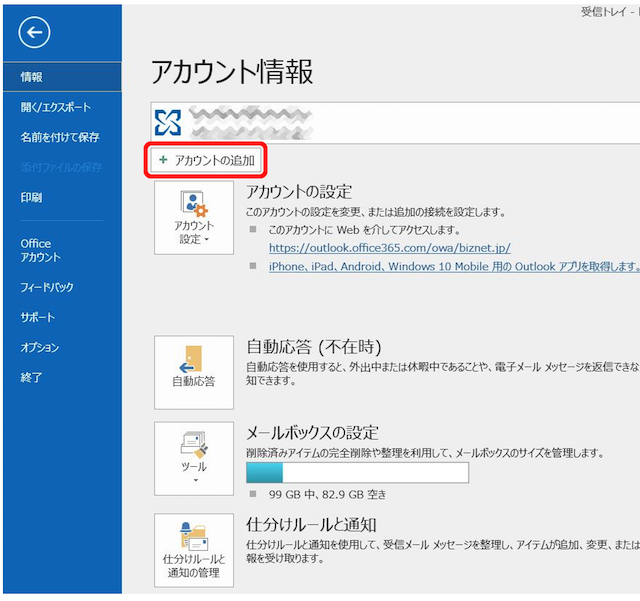Image resolution: width=640 pixels, height=601 pixels.
Task: Click the 99 GB 中、82.9 GB 空き text
Action: [327, 494]
